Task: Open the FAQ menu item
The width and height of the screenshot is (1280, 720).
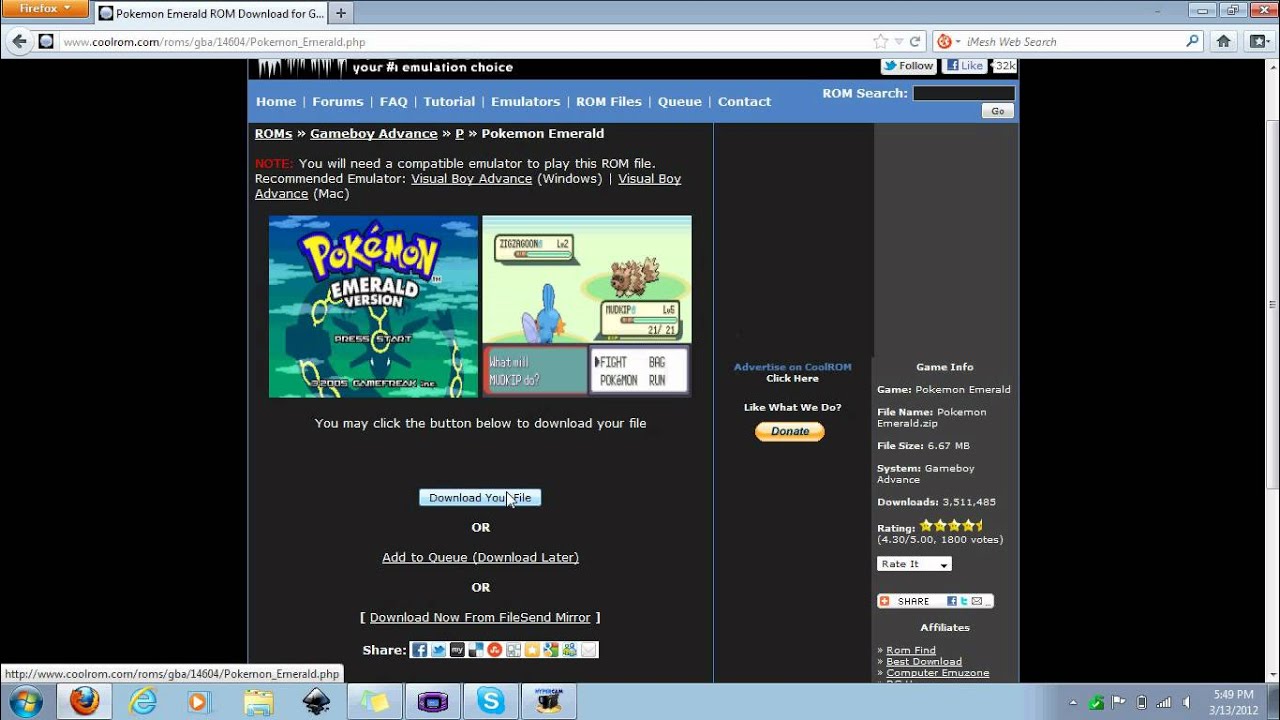Action: pyautogui.click(x=394, y=102)
